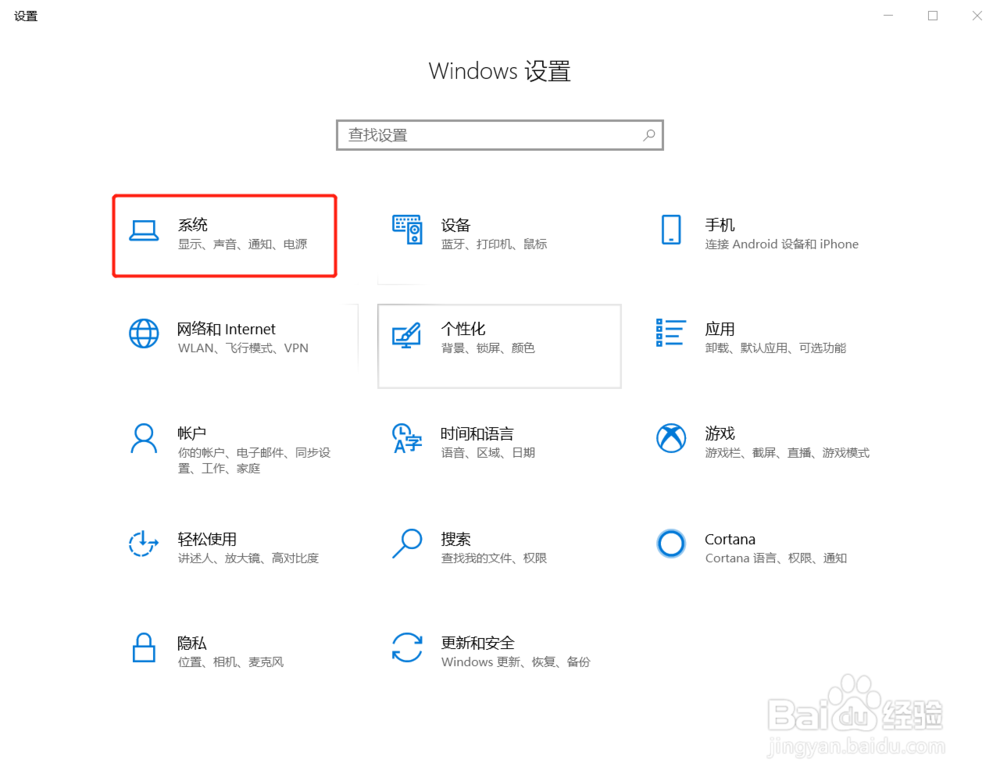Open the Apps (应用) list icon
The height and width of the screenshot is (781, 1000).
coord(671,333)
